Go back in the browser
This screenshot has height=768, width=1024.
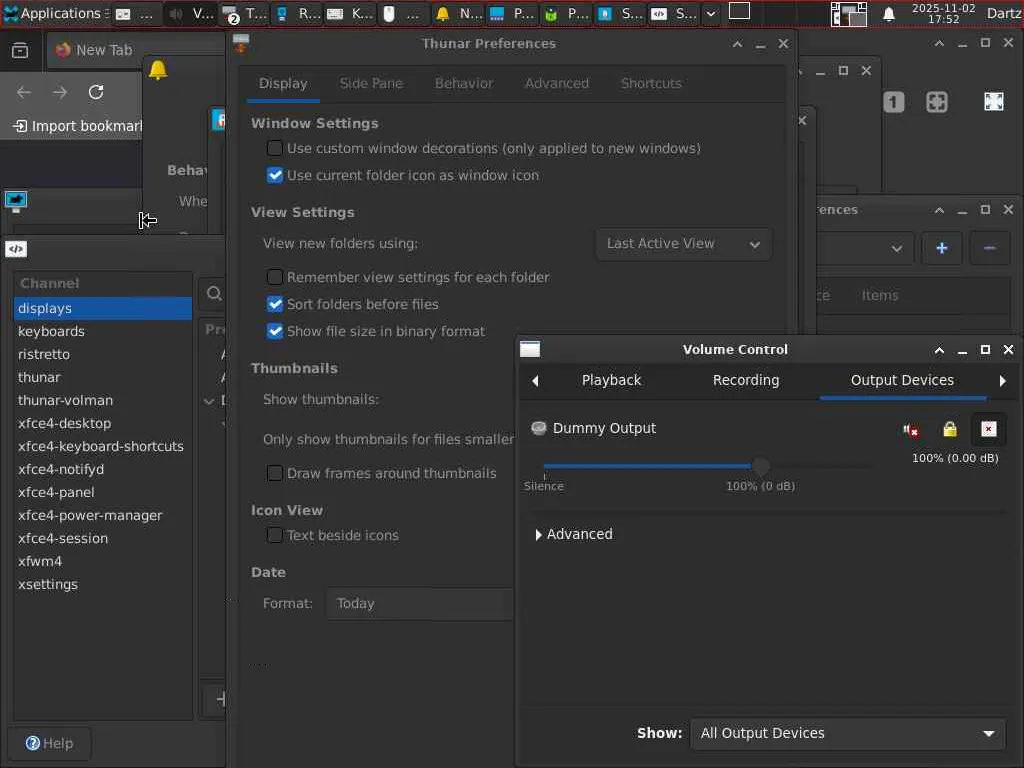[24, 92]
